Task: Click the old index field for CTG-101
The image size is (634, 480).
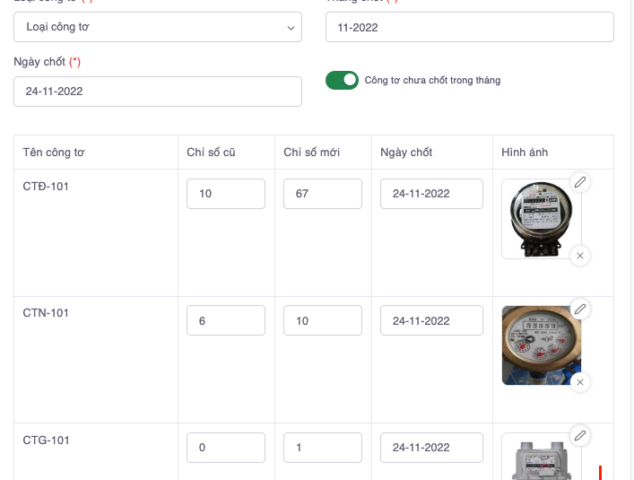Action: [x=225, y=448]
